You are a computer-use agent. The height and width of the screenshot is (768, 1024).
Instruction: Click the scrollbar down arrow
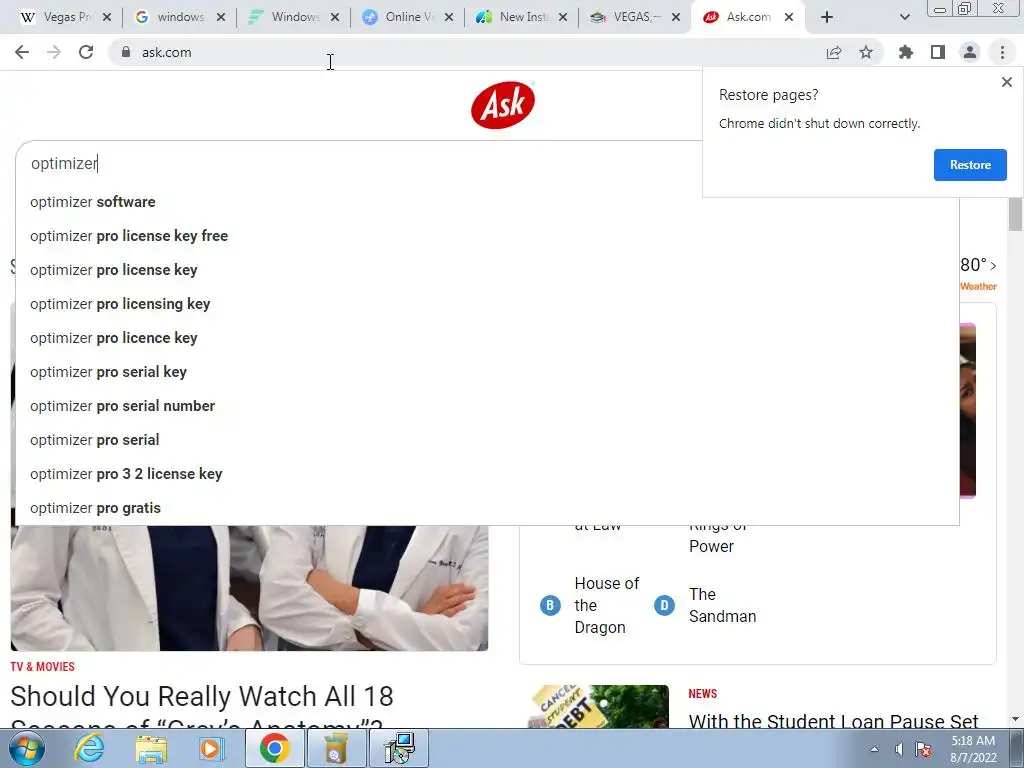(1015, 719)
